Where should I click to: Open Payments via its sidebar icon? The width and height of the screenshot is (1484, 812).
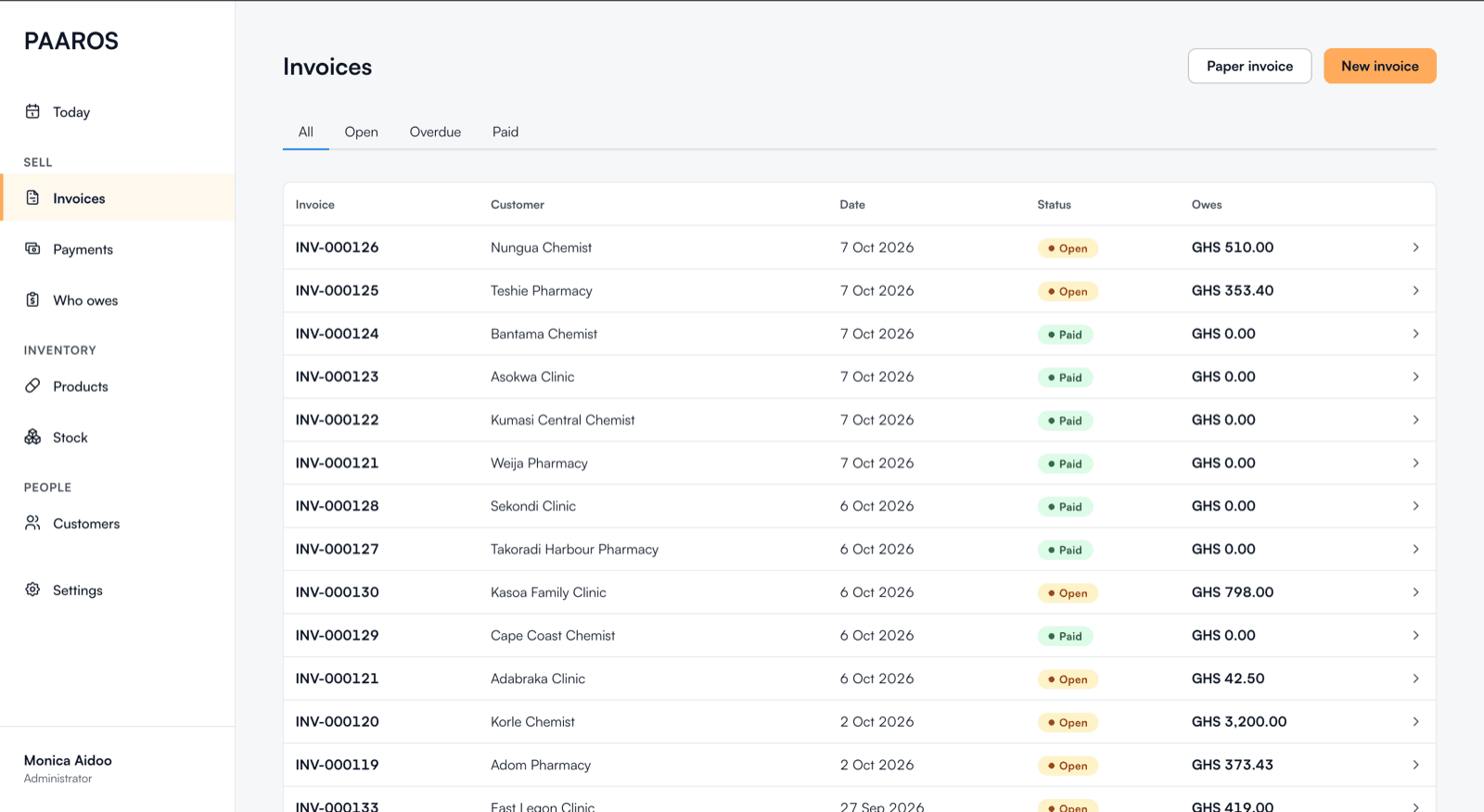click(x=32, y=248)
